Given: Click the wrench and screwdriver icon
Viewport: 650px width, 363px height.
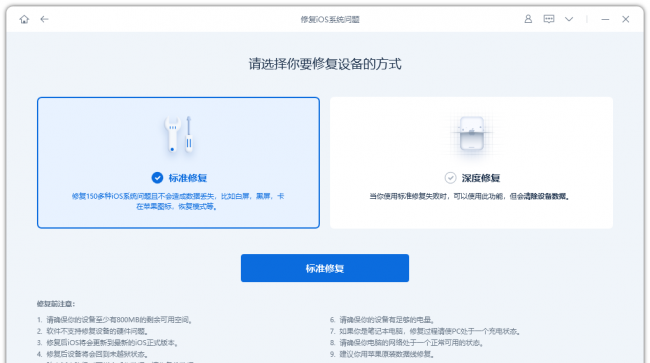Looking at the screenshot, I should point(179,135).
